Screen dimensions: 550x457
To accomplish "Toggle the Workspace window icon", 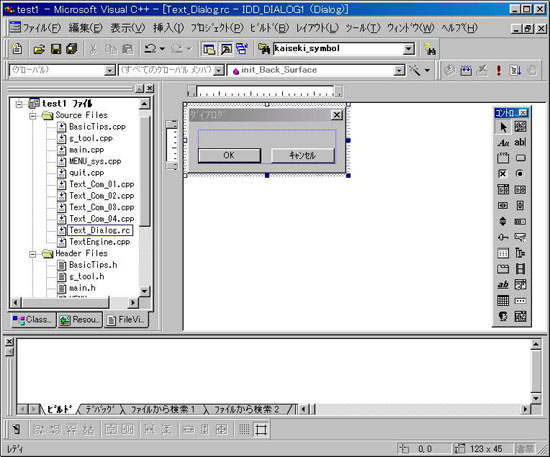I will [x=209, y=49].
